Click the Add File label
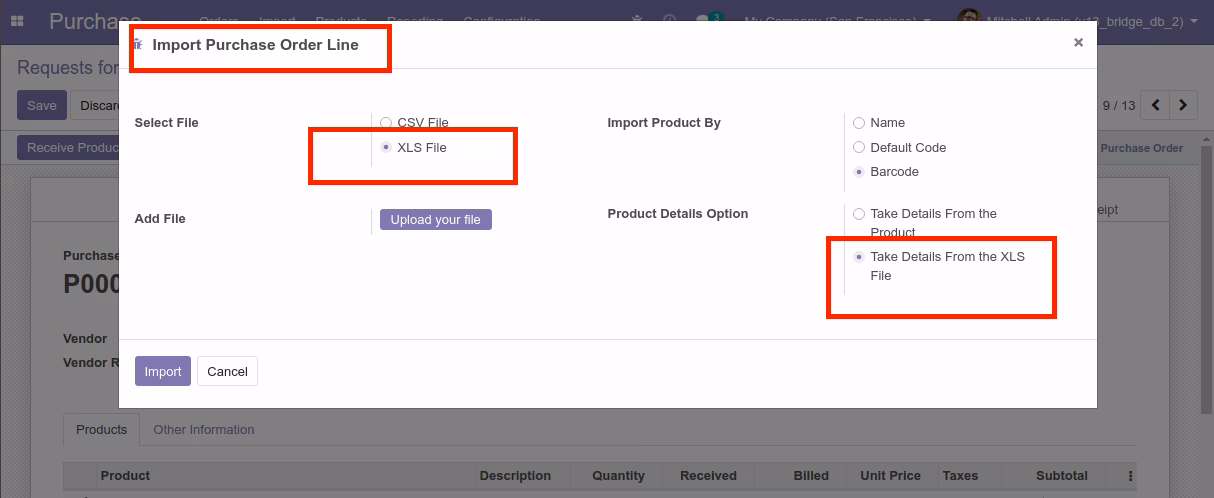1214x498 pixels. pos(160,219)
